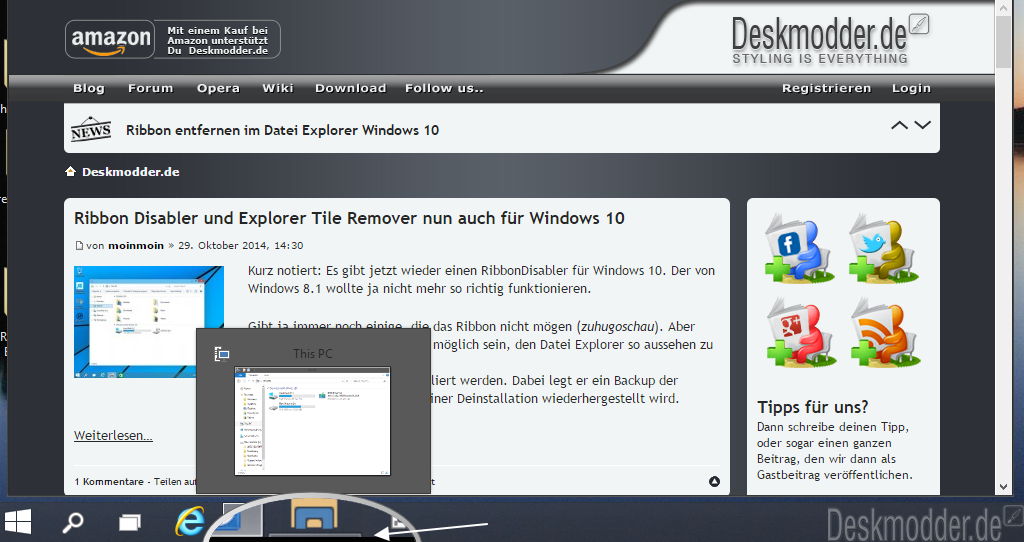Open the 1 Kommentare link
The image size is (1024, 542).
click(109, 482)
